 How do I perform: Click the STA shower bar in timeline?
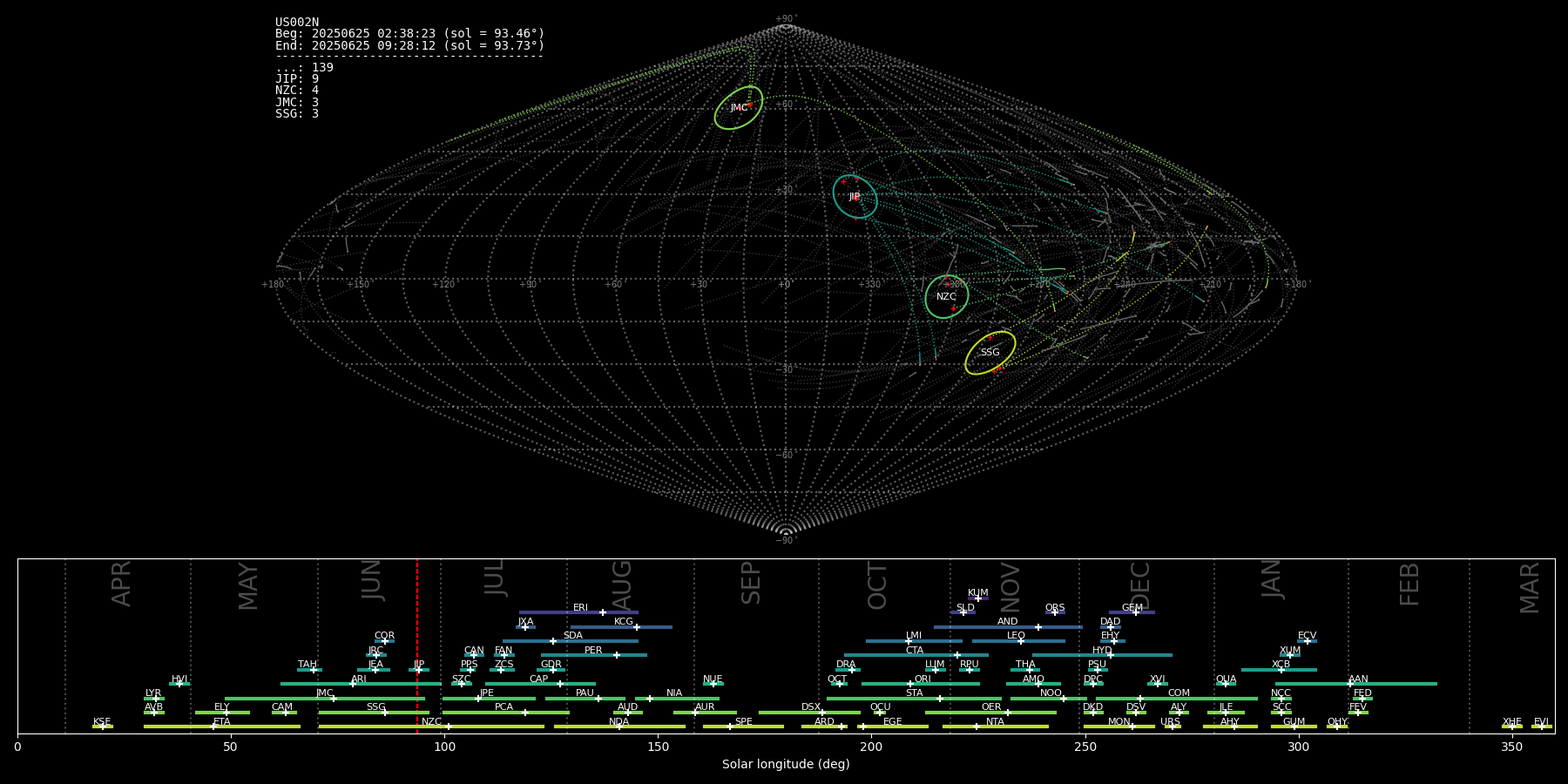pos(914,698)
